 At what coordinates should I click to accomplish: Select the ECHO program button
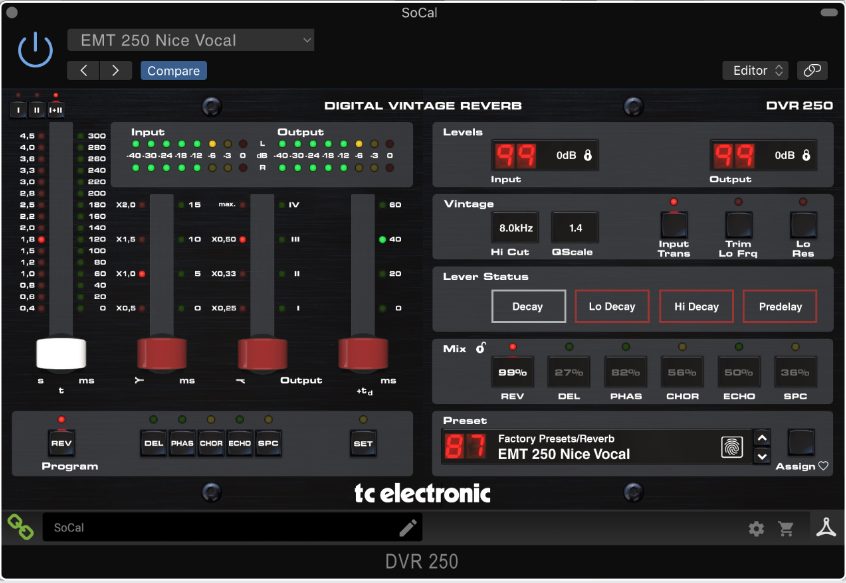240,443
